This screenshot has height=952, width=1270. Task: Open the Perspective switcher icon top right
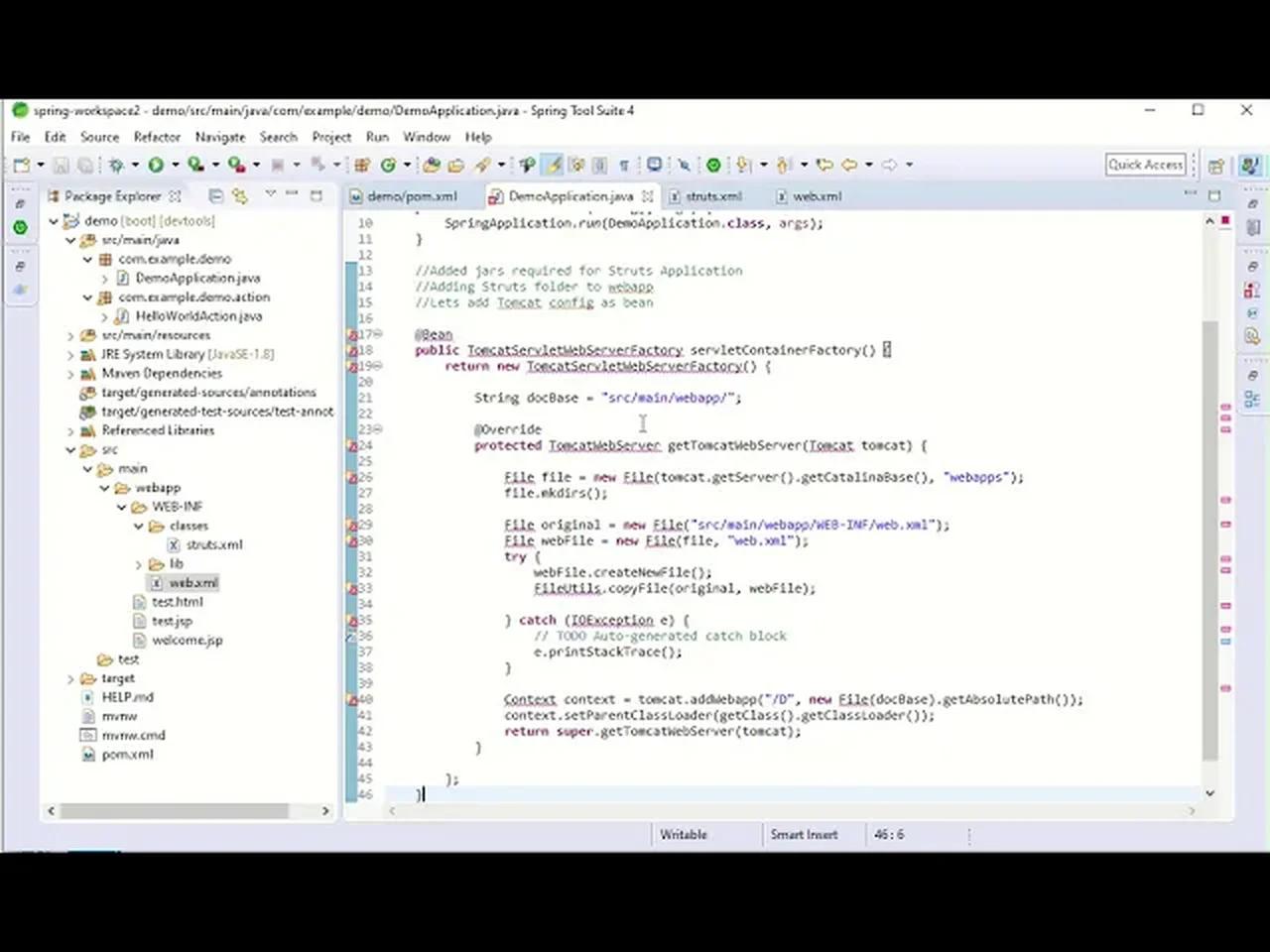1216,165
